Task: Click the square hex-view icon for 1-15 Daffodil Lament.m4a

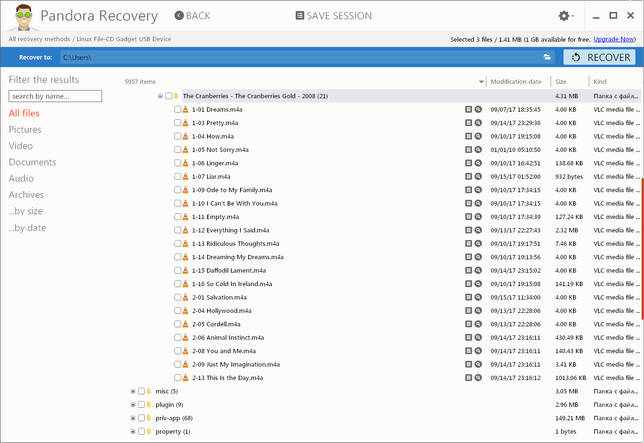Action: click(468, 270)
